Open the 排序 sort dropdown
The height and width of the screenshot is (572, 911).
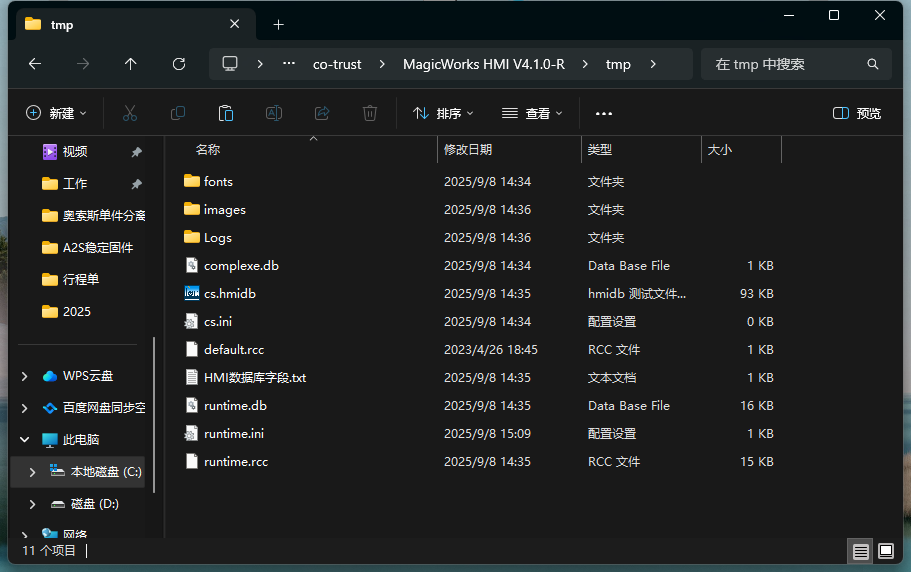coord(443,113)
